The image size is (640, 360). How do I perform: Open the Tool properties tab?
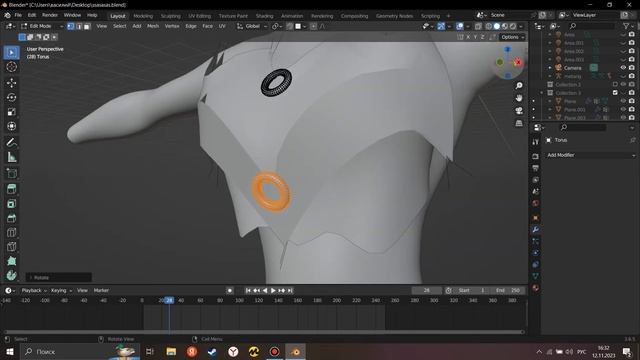tap(536, 142)
